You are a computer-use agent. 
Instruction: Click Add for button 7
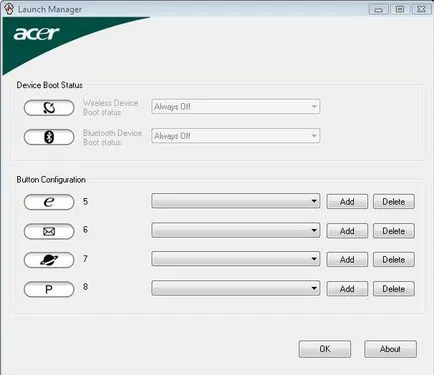pos(347,260)
